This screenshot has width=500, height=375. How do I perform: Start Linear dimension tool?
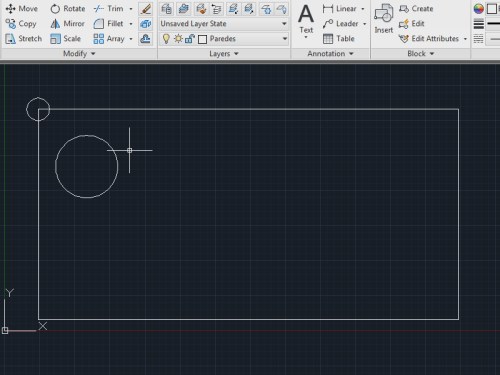340,9
